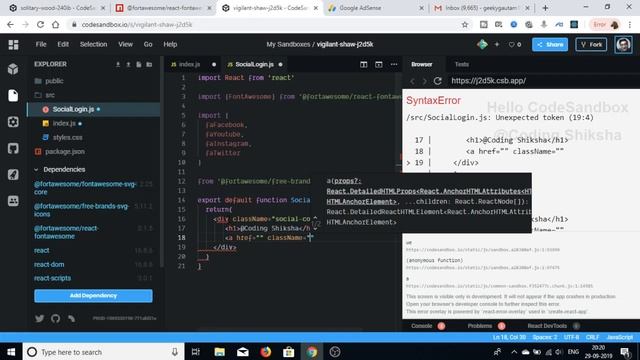Open Firefox from the Windows taskbar
Screen dimensions: 640x360
point(266,352)
